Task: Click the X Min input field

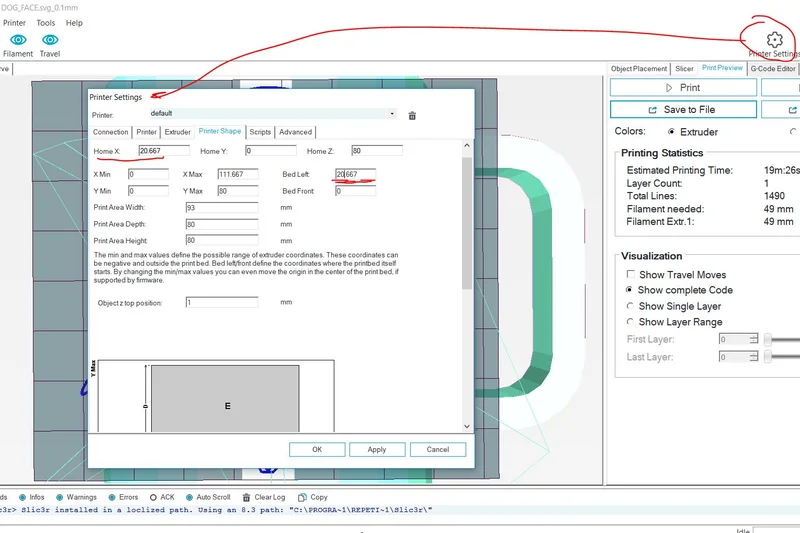Action: [148, 174]
